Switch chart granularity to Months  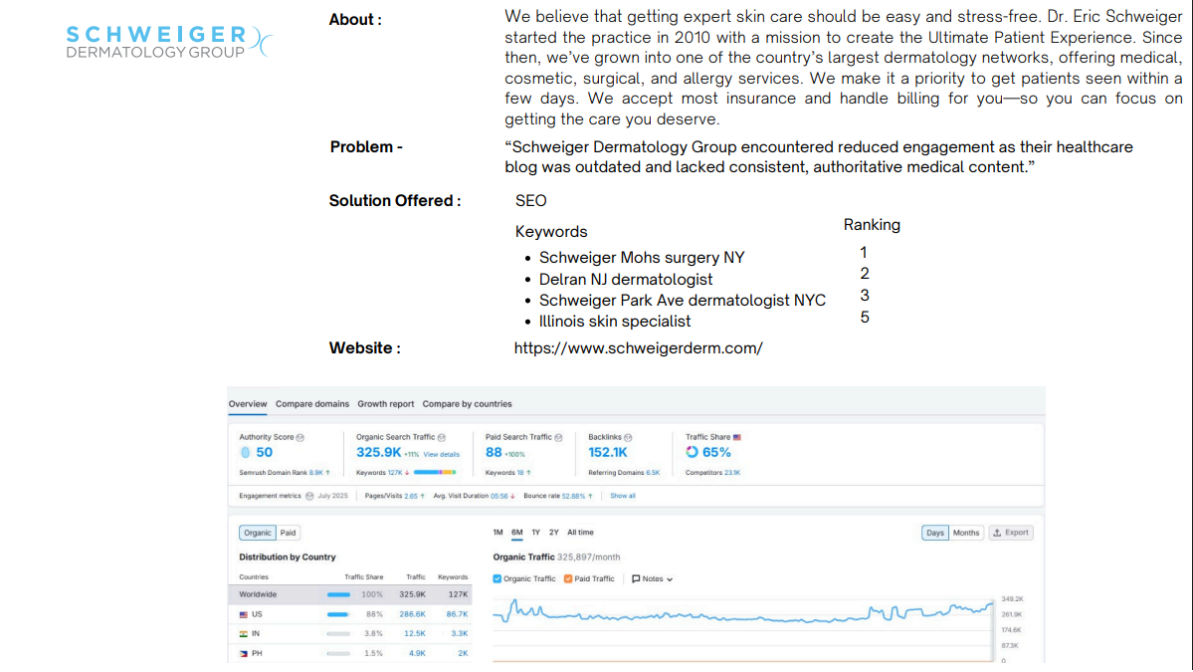coord(966,533)
